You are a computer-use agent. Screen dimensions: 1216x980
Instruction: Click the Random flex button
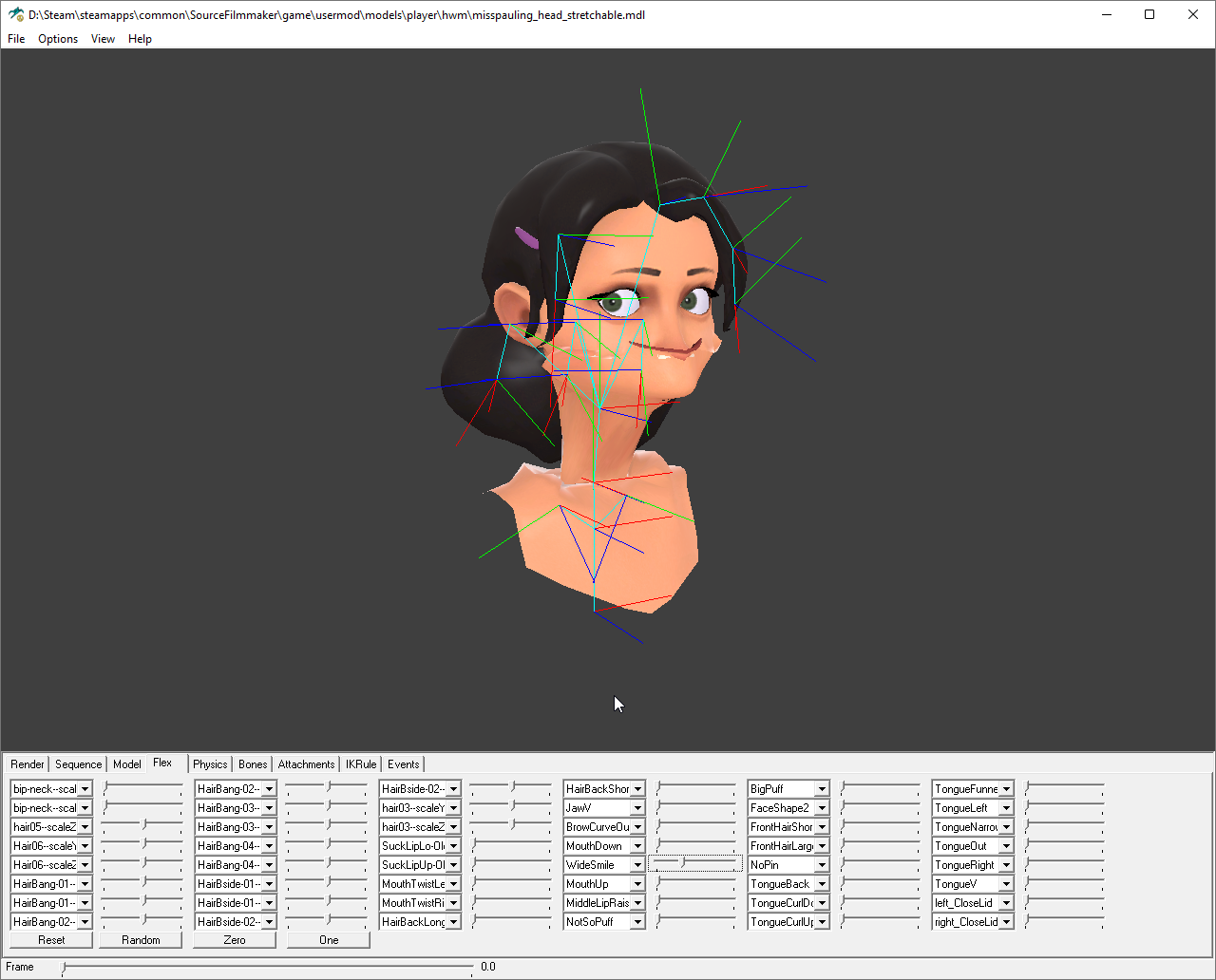coord(141,940)
